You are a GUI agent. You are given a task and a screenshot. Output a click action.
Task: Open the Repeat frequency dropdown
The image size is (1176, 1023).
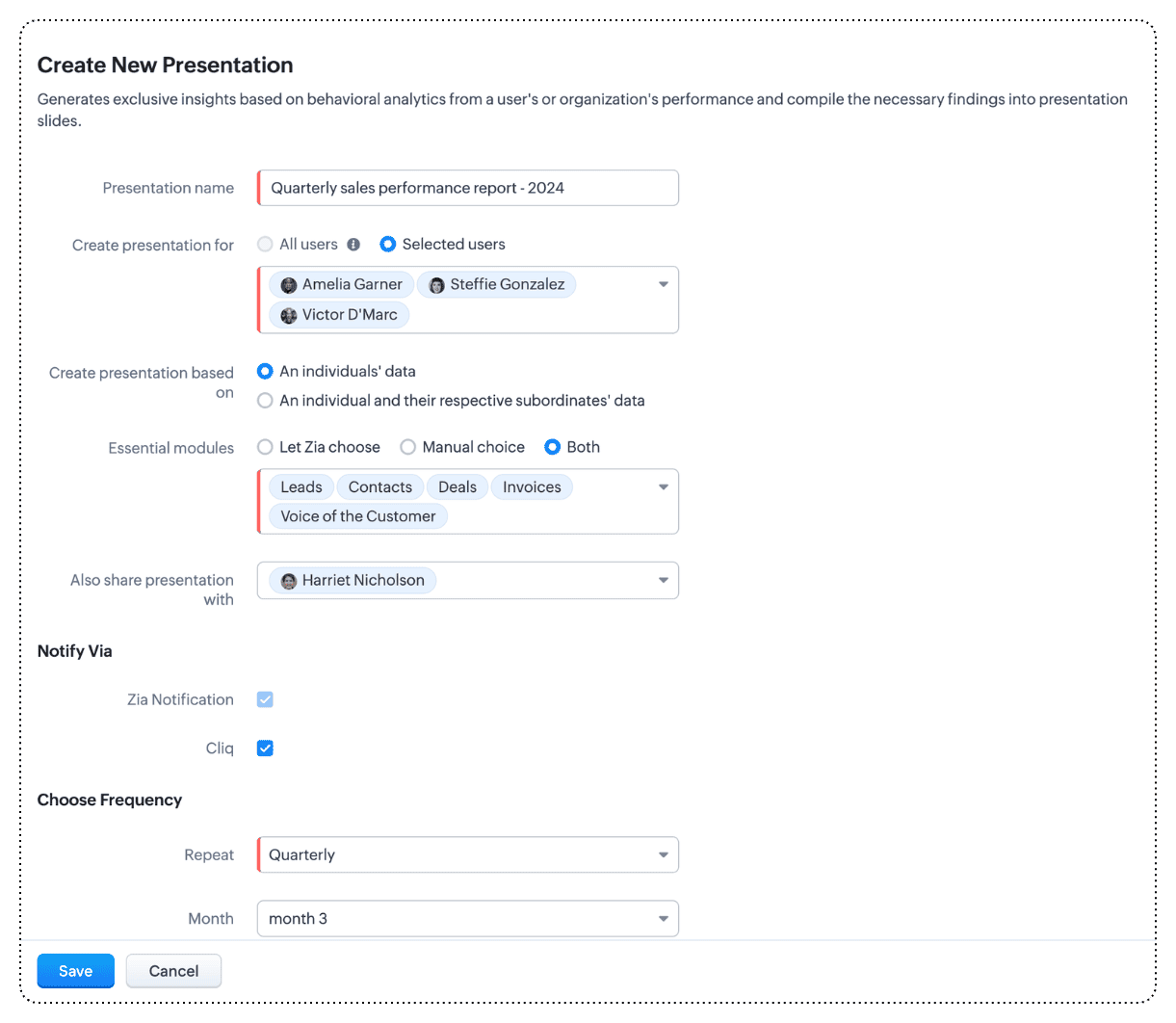point(663,855)
